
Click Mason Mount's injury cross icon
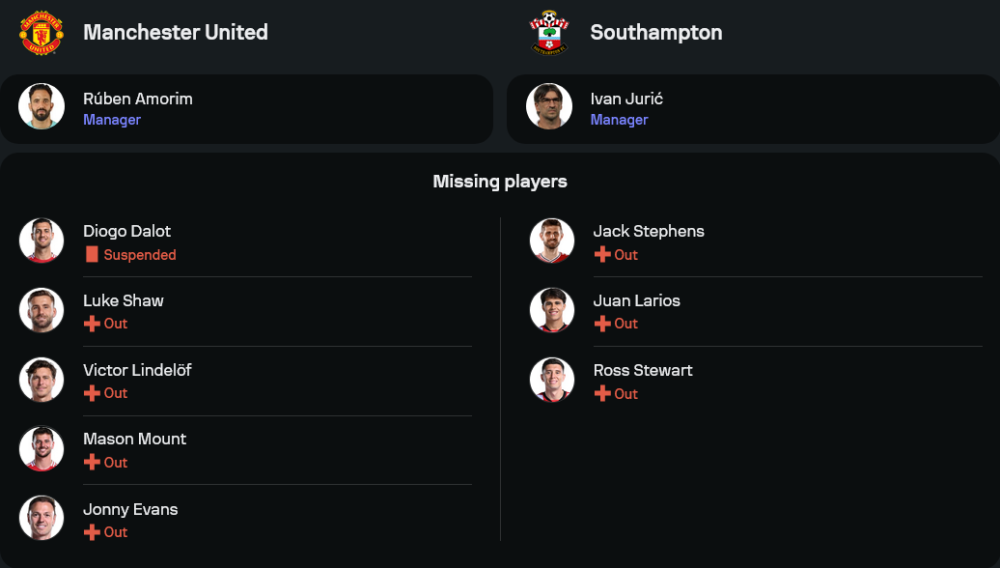point(92,462)
